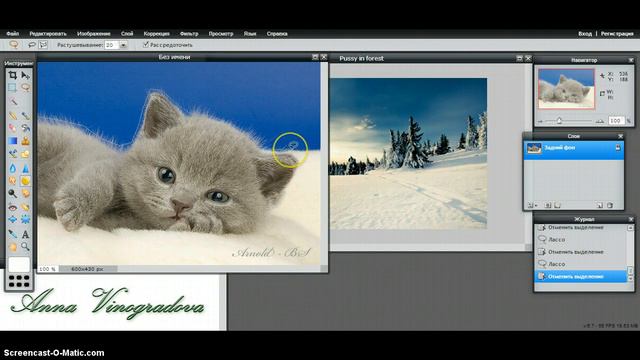640x360 pixels.
Task: Select the Brush tool
Action: 25,116
